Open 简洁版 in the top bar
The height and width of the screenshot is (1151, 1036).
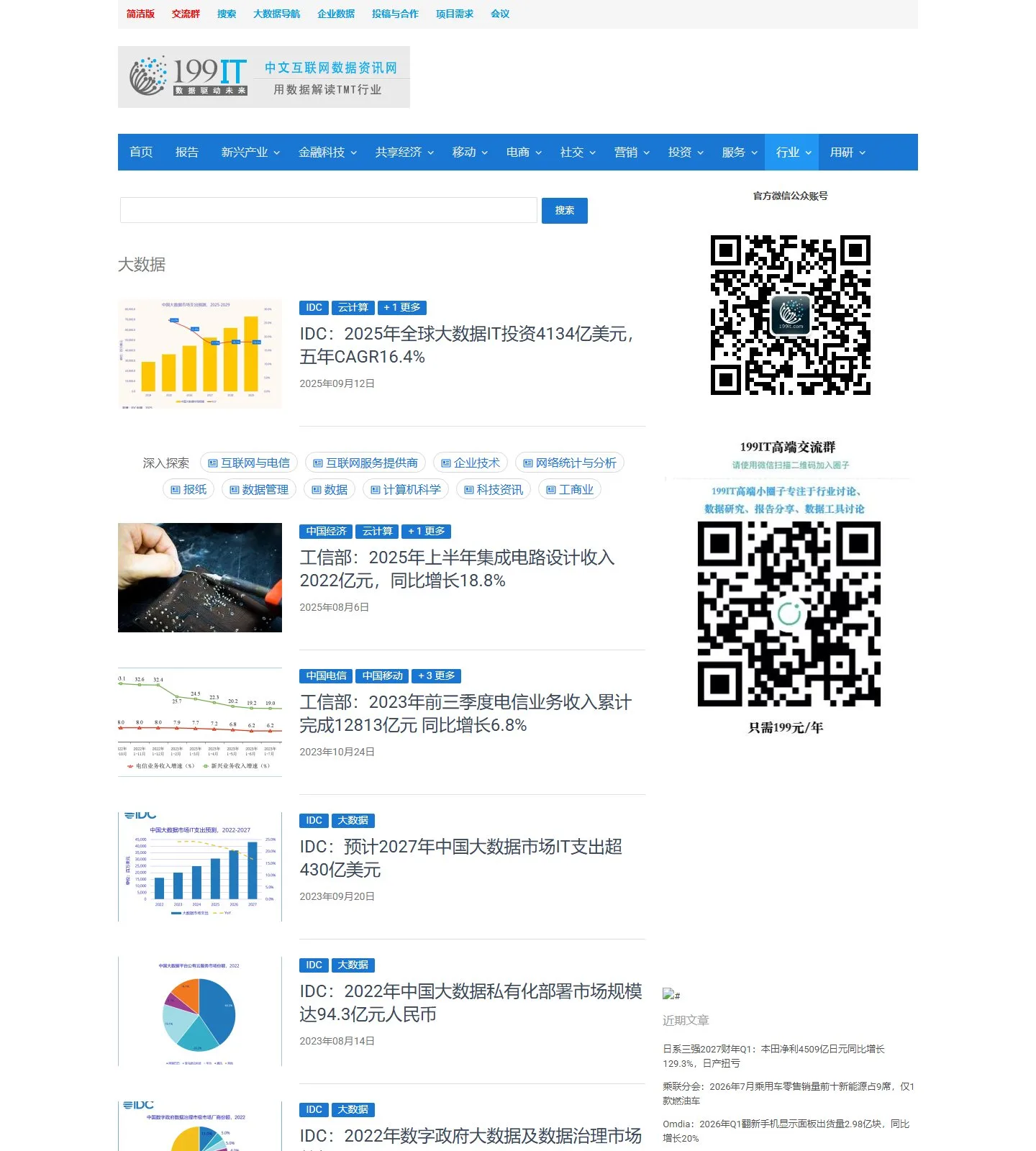click(x=140, y=14)
